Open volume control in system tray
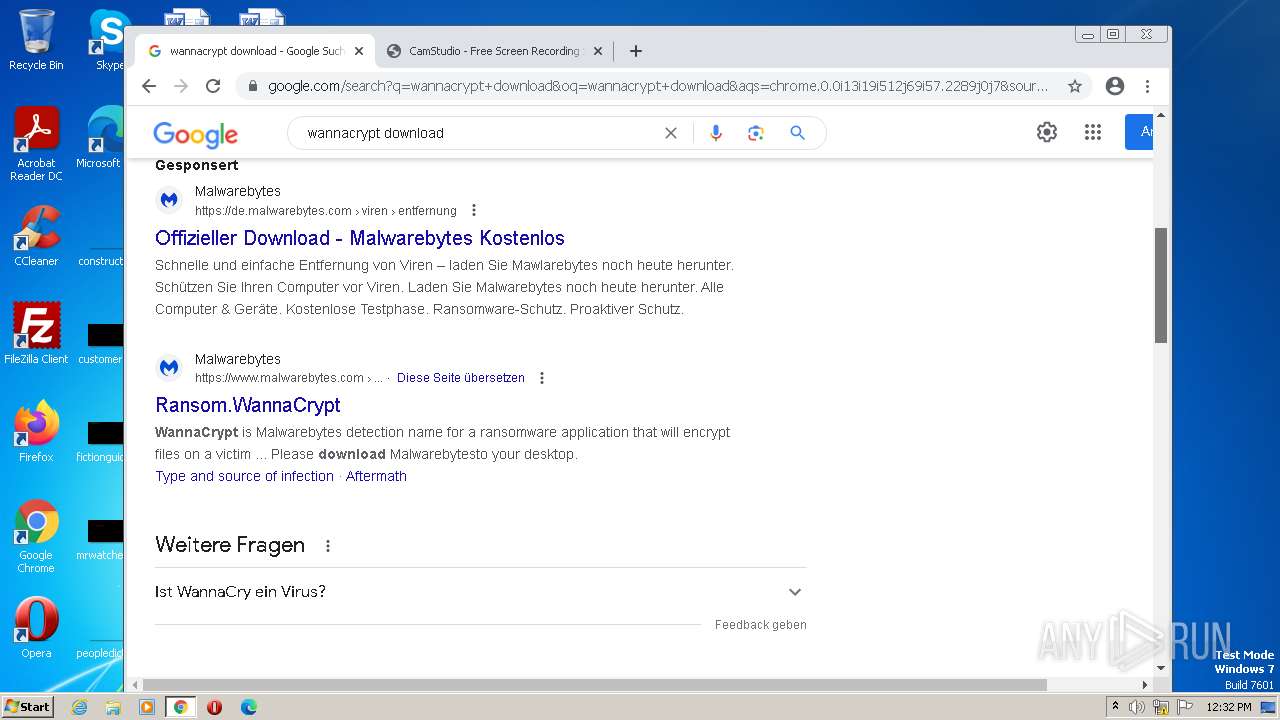 1137,707
